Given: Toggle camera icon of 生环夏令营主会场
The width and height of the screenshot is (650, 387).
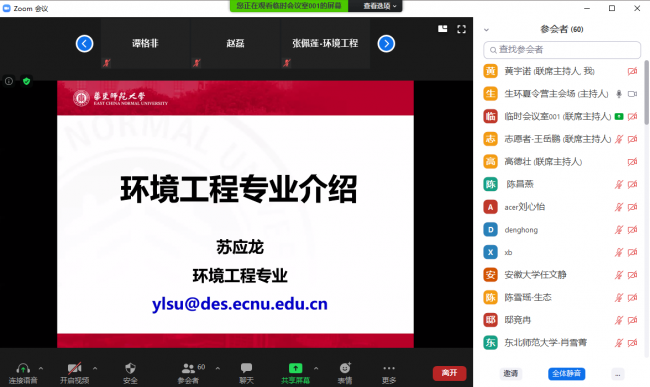Looking at the screenshot, I should [x=632, y=94].
